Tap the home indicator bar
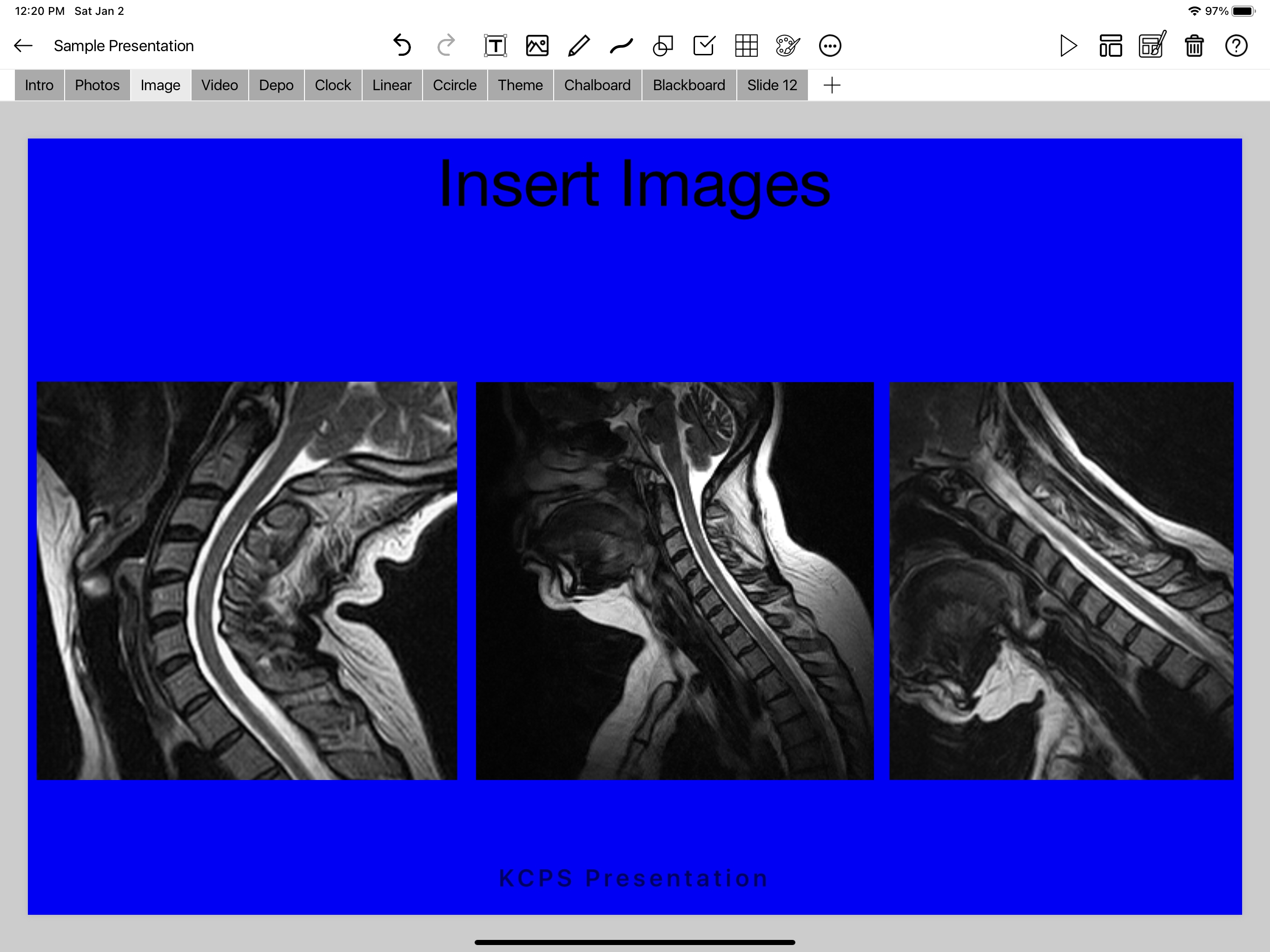Image resolution: width=1270 pixels, height=952 pixels. [635, 942]
